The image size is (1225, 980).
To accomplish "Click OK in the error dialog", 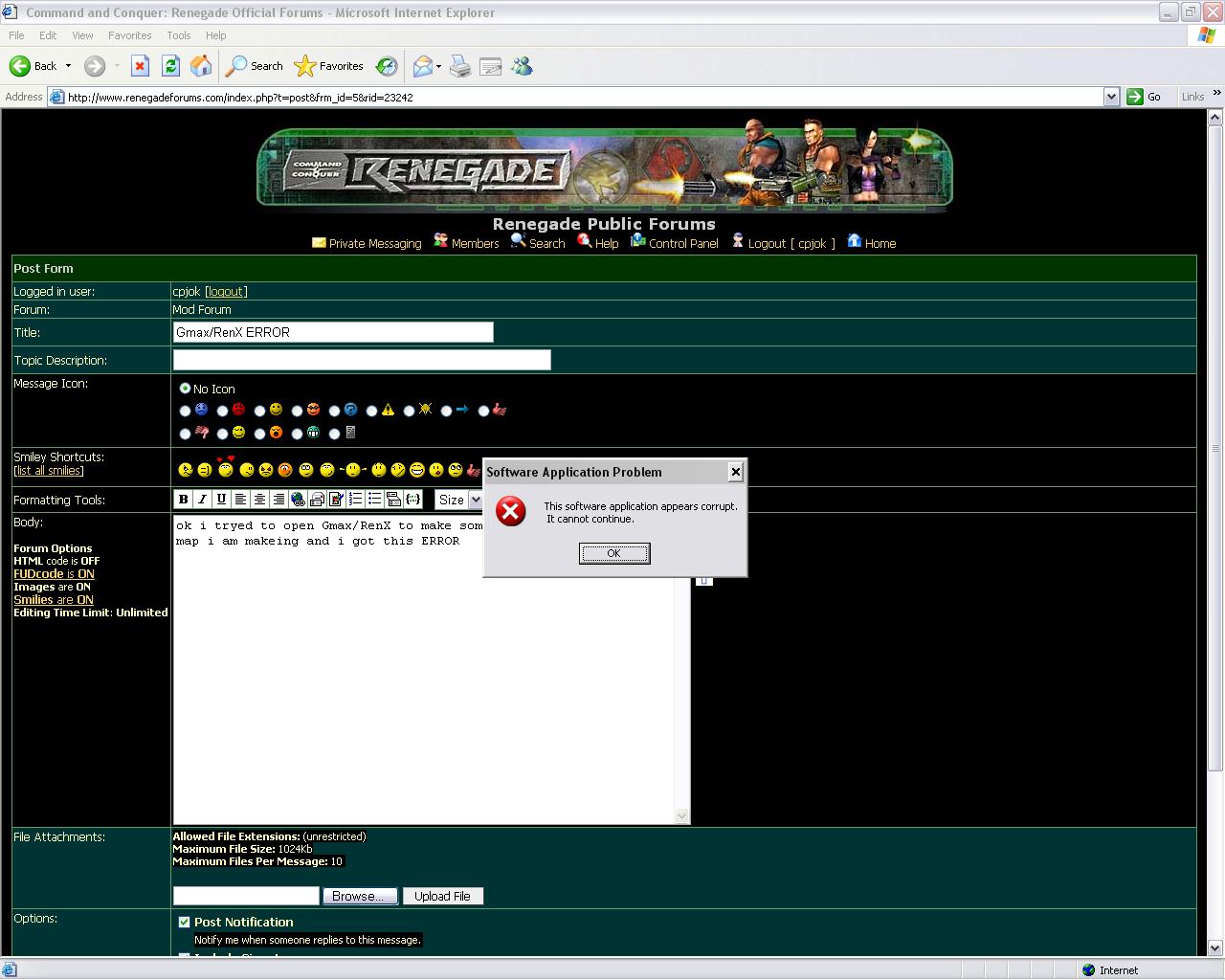I will [614, 553].
